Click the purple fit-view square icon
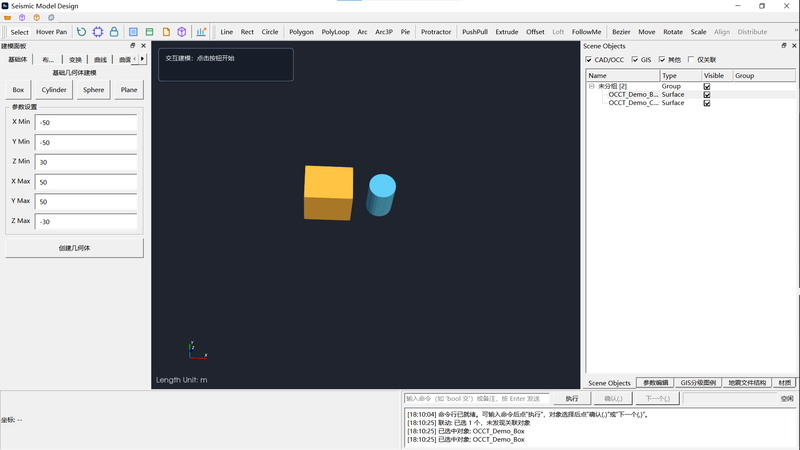 coord(98,32)
